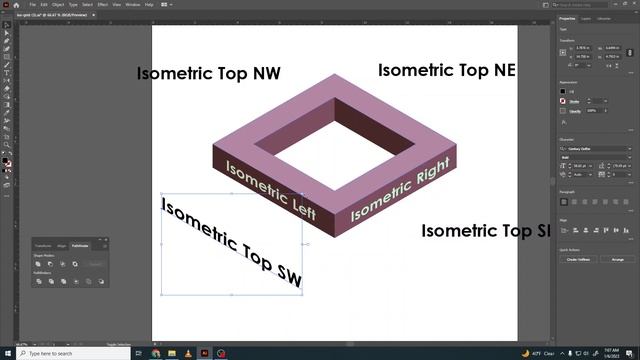The width and height of the screenshot is (640, 360).
Task: Click the Minus Back pathfinder icon
Action: coord(101,281)
